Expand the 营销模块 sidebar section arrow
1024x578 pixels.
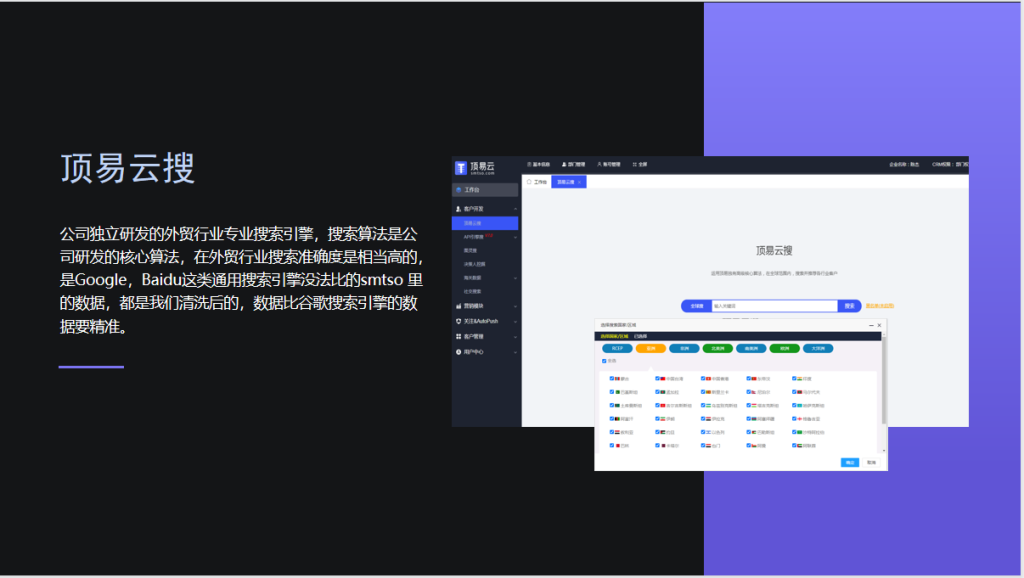pos(515,306)
